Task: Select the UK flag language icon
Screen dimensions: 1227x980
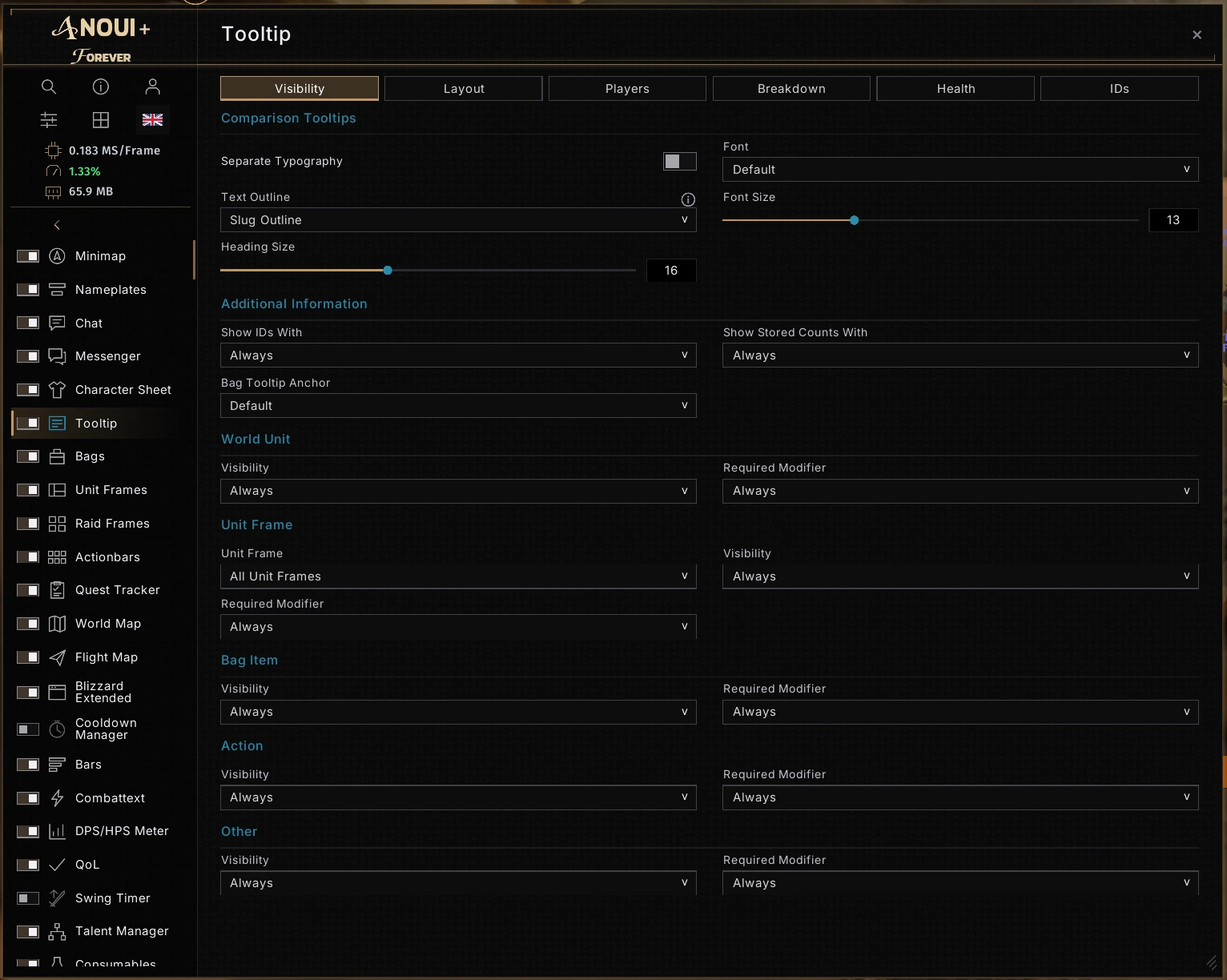Action: (x=152, y=120)
